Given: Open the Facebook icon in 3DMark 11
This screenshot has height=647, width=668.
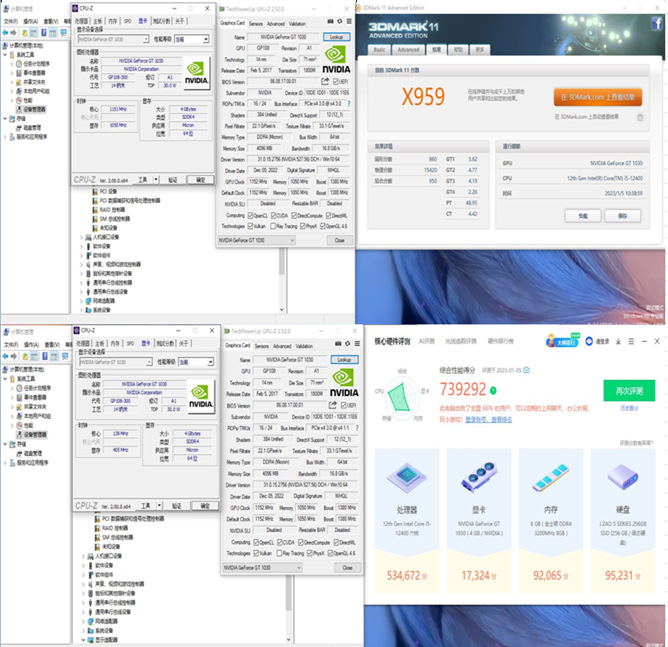Looking at the screenshot, I should pyautogui.click(x=656, y=23).
